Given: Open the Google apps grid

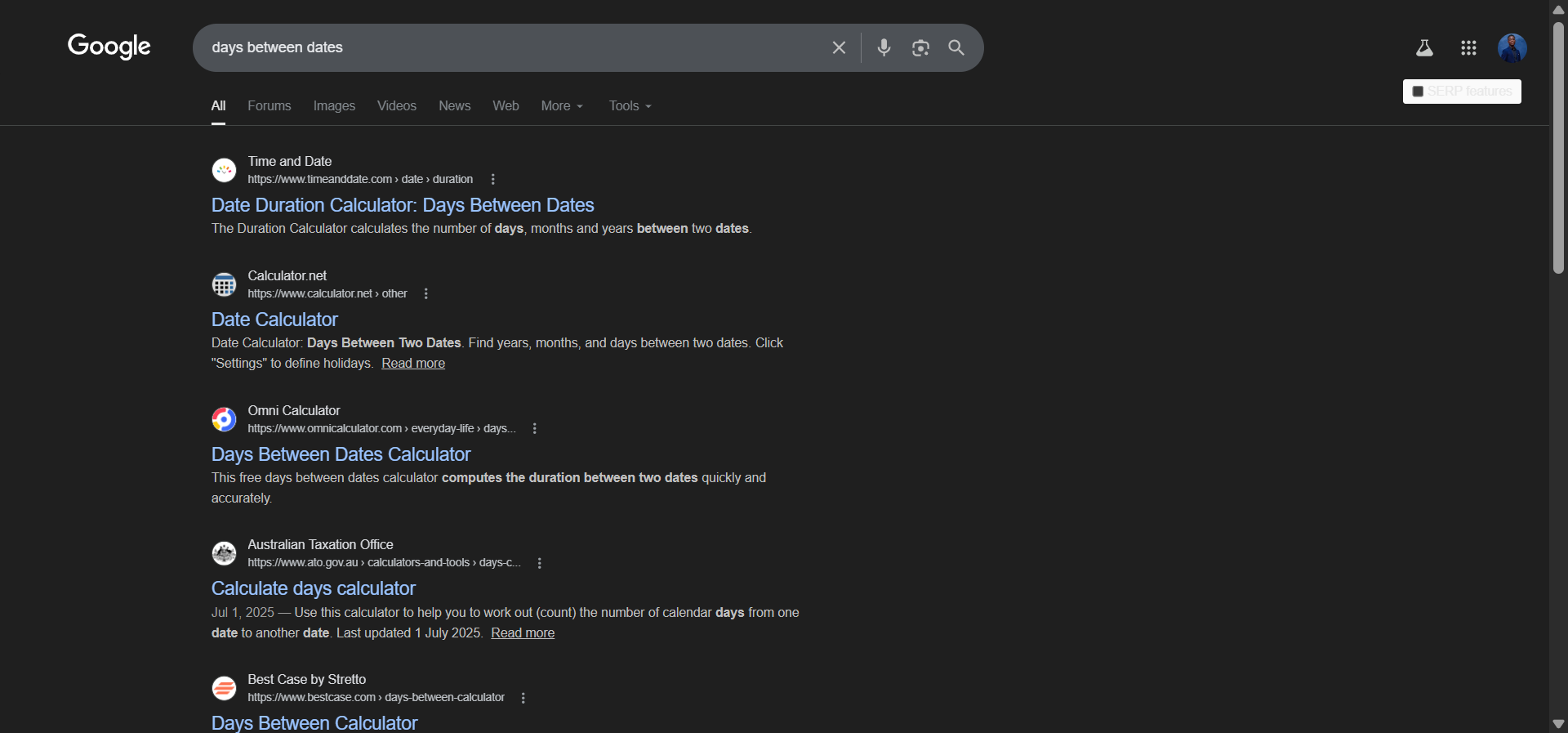Looking at the screenshot, I should (1468, 48).
